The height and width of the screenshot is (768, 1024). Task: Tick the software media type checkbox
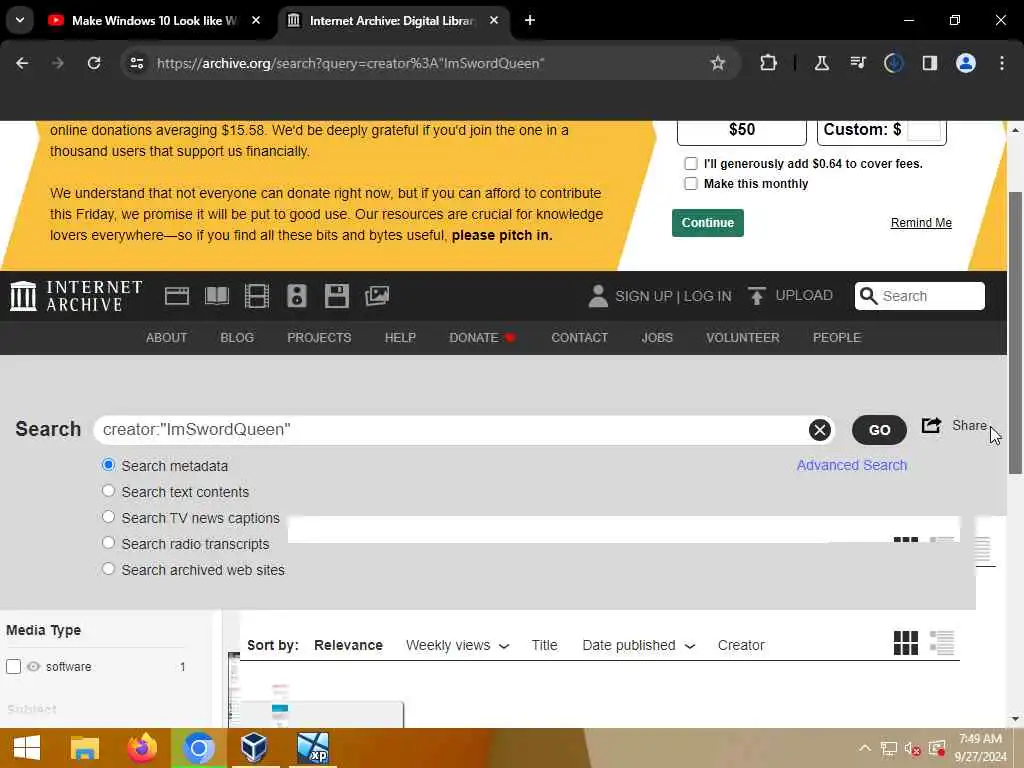(14, 667)
